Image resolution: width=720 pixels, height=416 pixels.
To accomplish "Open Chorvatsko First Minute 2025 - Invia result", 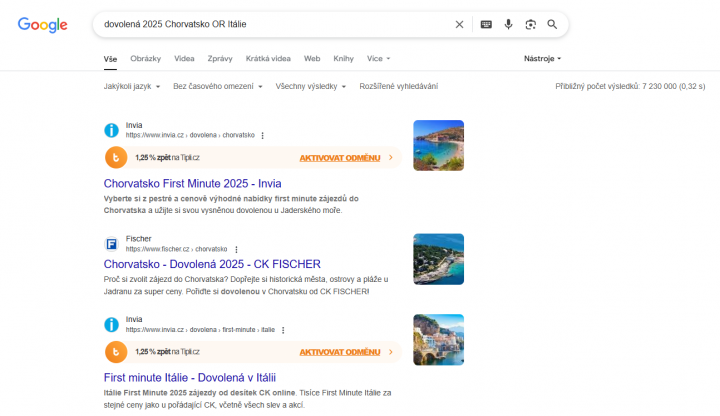I will (x=192, y=184).
